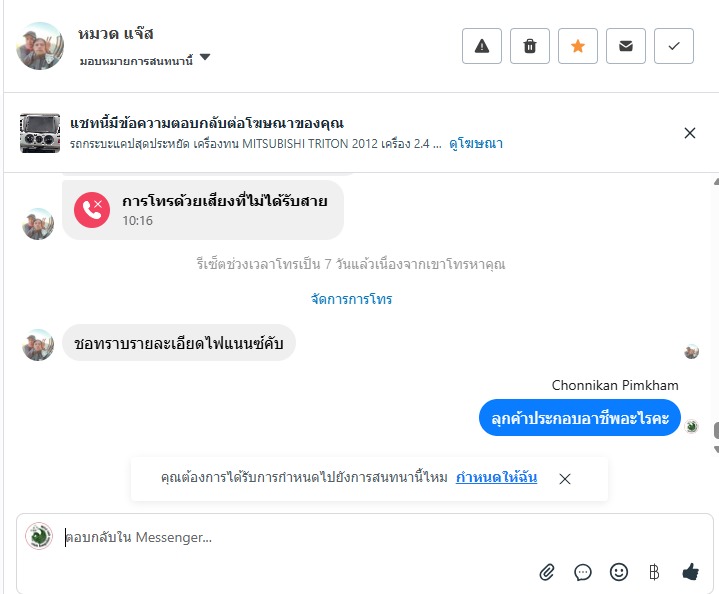This screenshot has width=719, height=594.
Task: Dismiss the ad reply banner
Action: 689,133
